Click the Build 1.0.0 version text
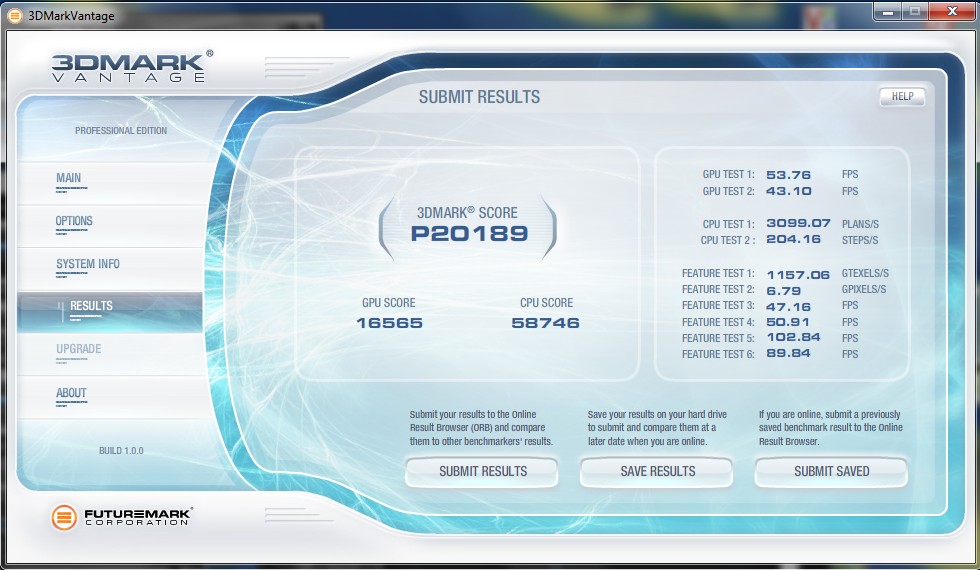 (121, 451)
